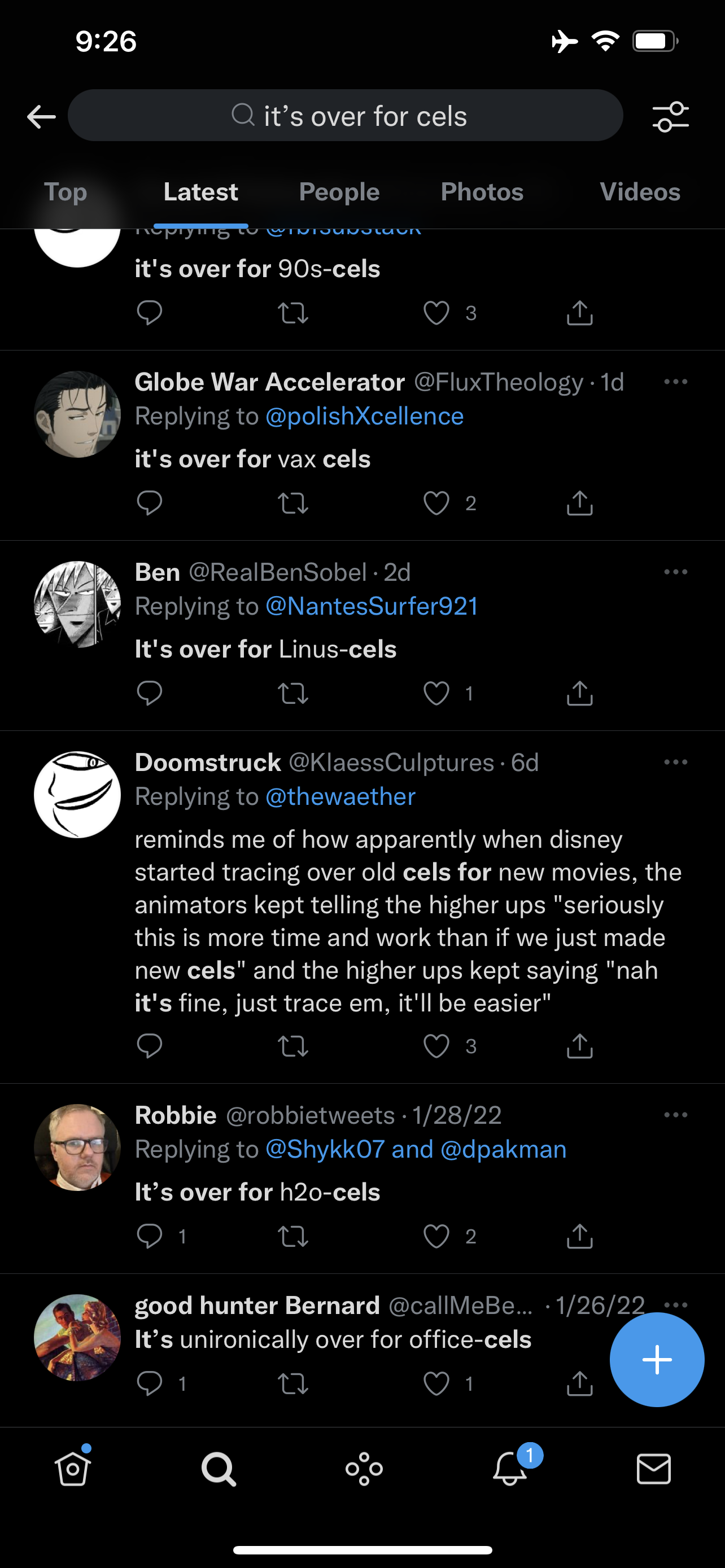Tap the search field with query text
The image size is (725, 1568).
click(x=345, y=116)
